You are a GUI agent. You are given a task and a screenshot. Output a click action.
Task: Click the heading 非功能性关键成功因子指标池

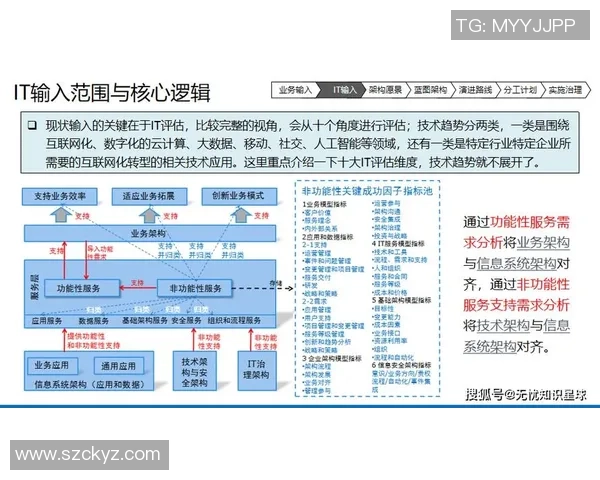coord(367,191)
